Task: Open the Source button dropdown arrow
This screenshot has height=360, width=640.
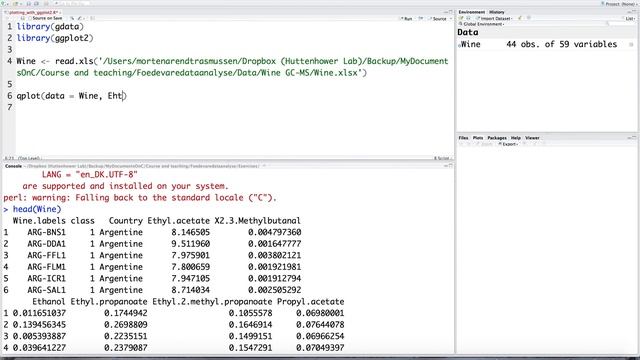Action: [x=451, y=19]
